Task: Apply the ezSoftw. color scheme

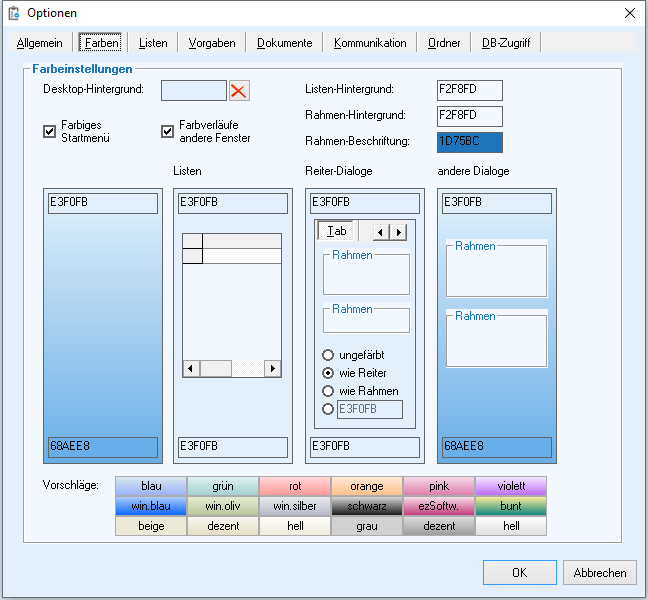Action: point(439,506)
